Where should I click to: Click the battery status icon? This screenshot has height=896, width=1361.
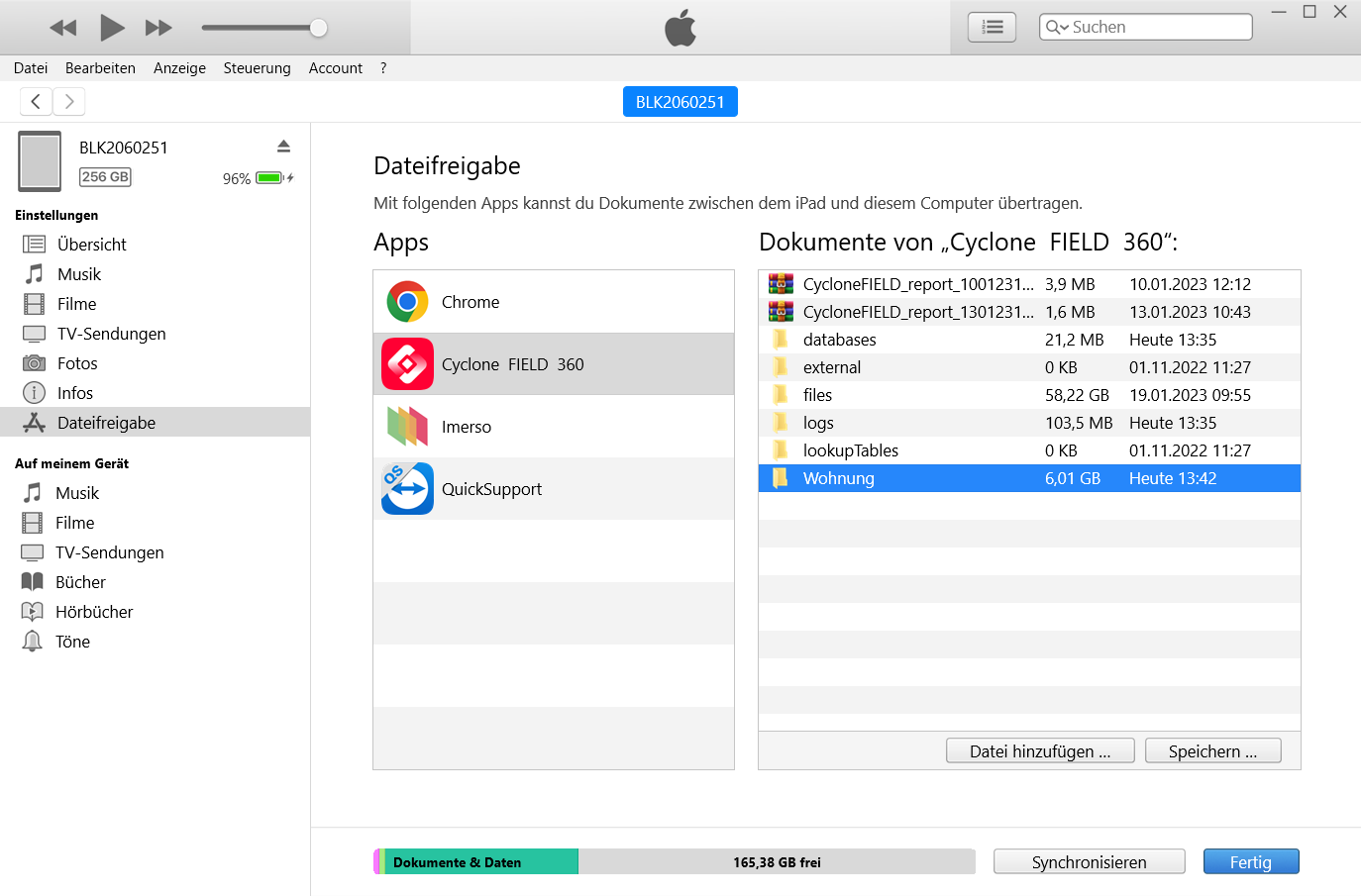click(x=273, y=178)
